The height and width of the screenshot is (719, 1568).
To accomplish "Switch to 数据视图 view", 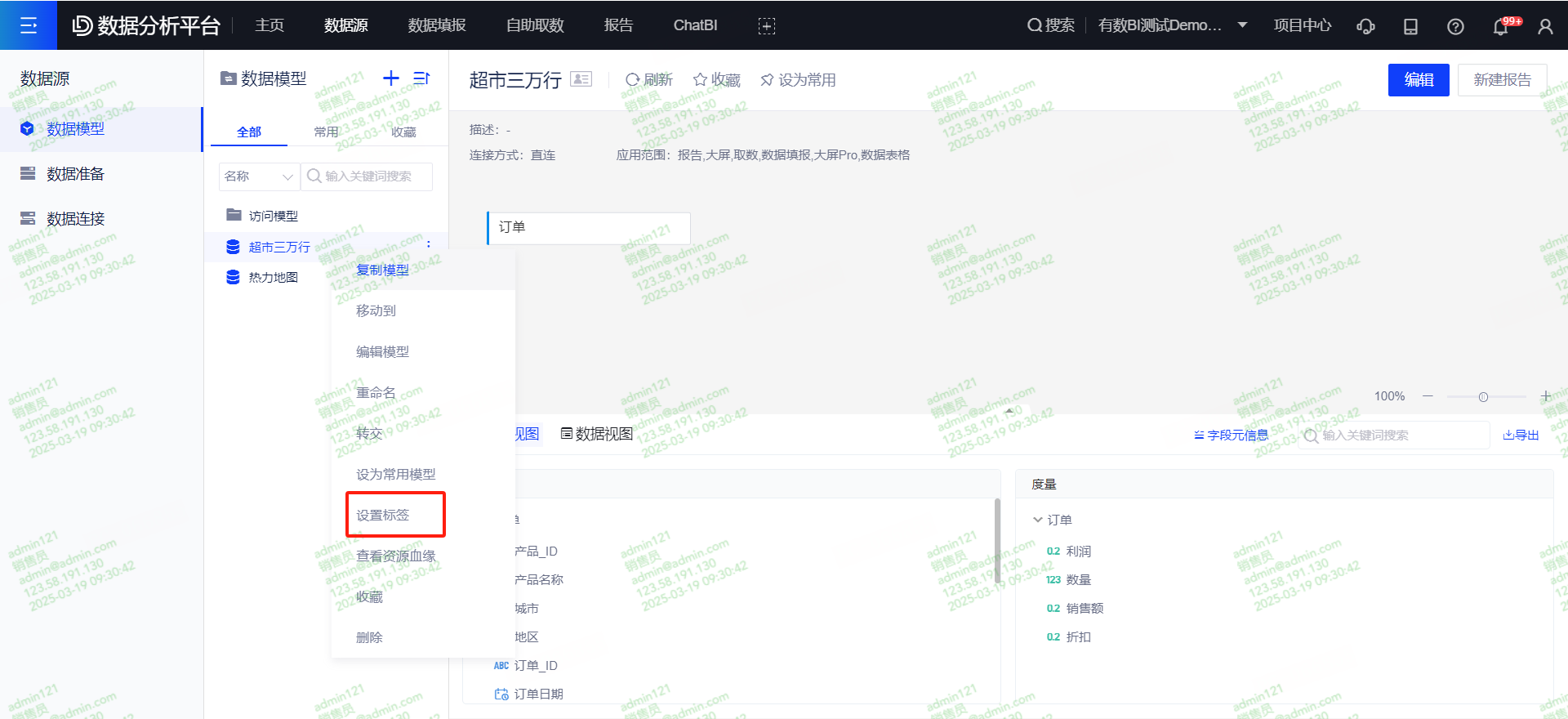I will coord(597,434).
